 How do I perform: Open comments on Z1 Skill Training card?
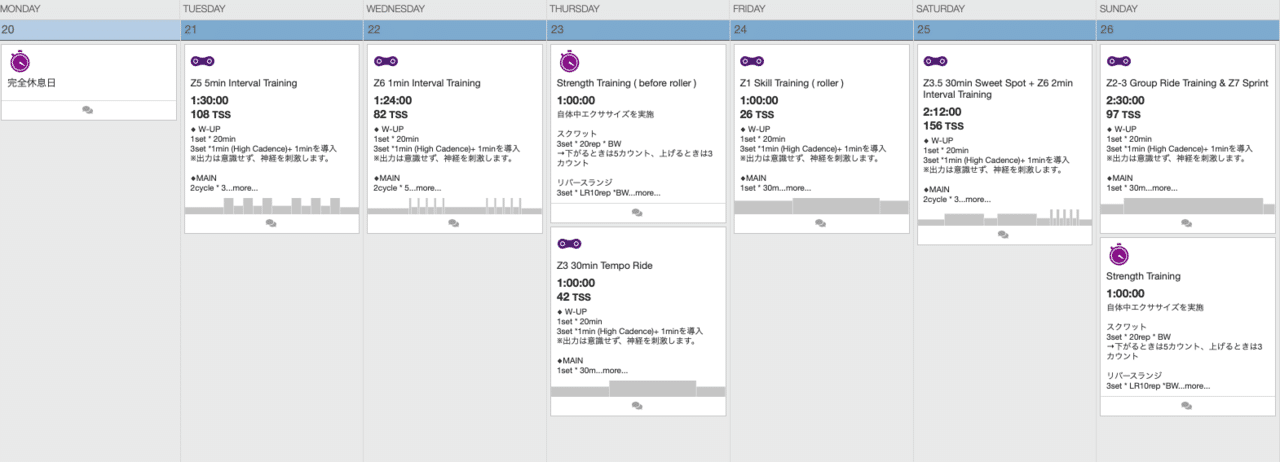click(821, 224)
